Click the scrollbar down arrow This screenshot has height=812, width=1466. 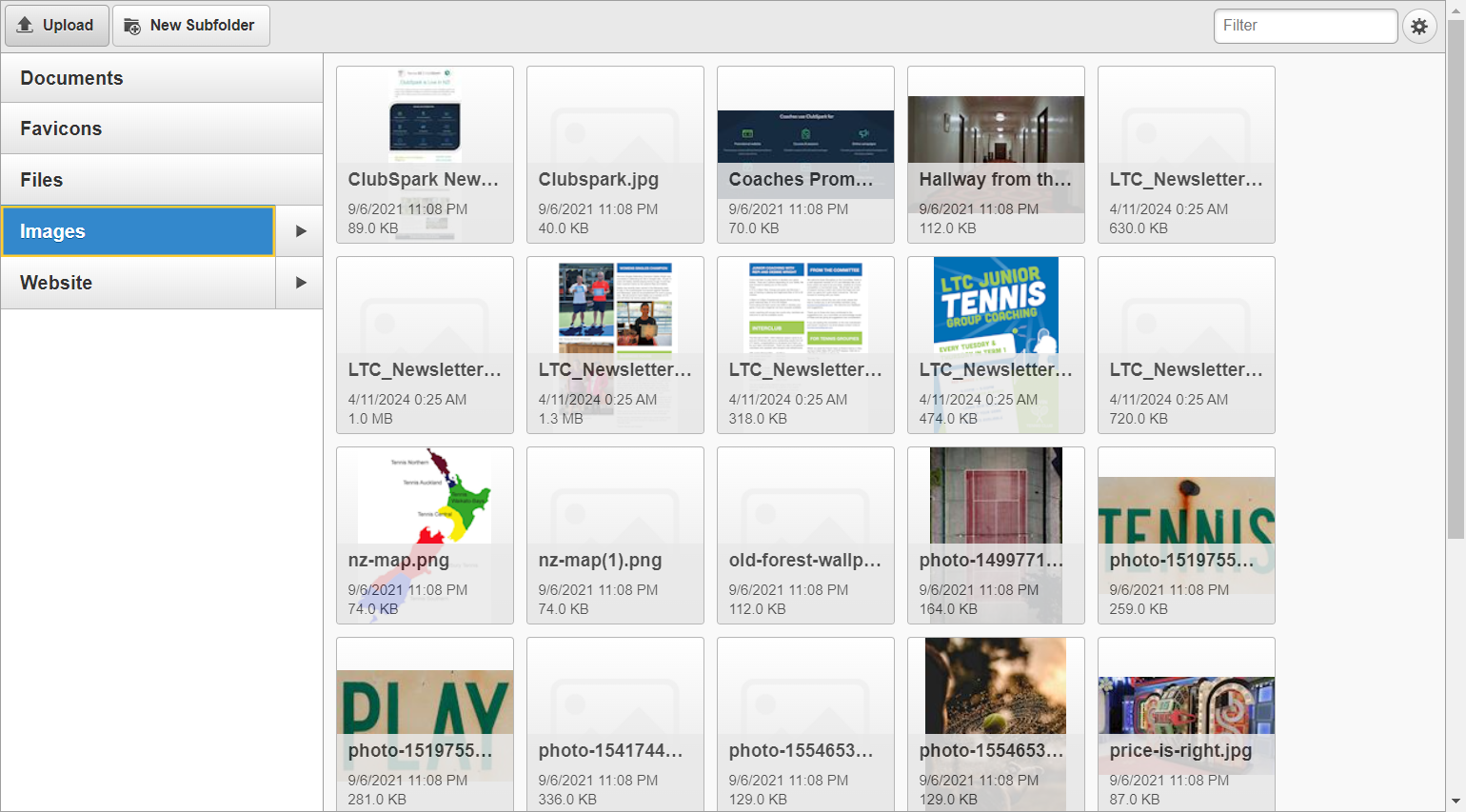[1456, 802]
